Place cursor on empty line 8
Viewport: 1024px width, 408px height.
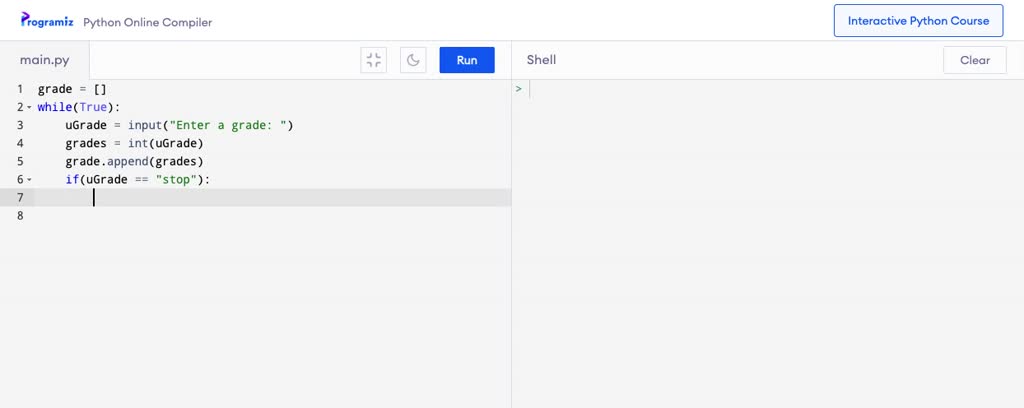pos(200,215)
